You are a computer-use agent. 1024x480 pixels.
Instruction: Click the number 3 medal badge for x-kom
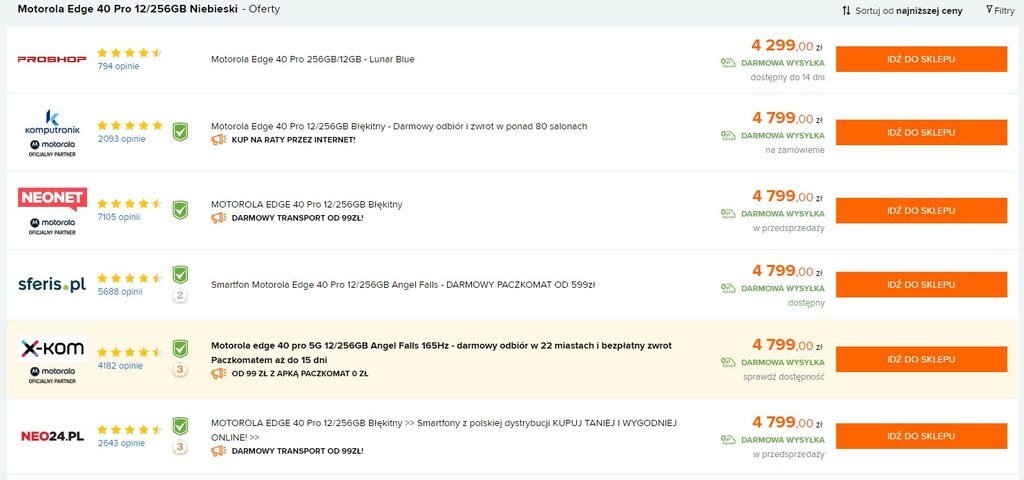click(180, 370)
